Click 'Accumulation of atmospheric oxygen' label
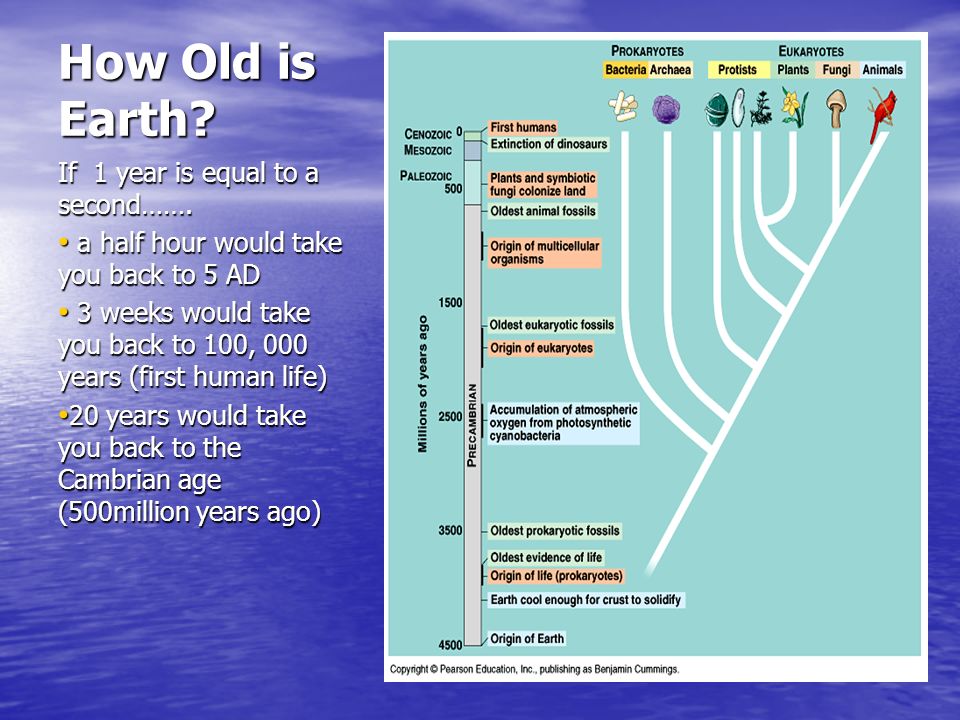 click(x=563, y=422)
